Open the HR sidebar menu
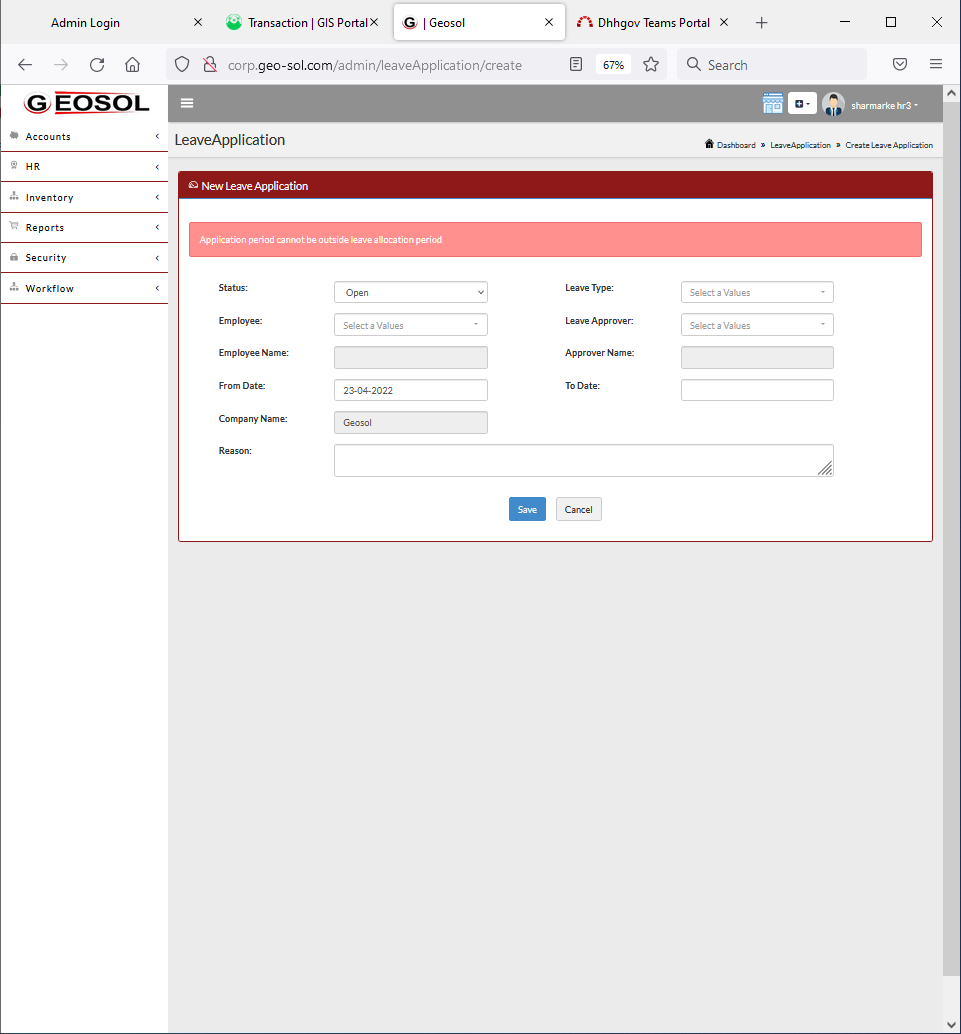This screenshot has width=961, height=1034. tap(84, 167)
